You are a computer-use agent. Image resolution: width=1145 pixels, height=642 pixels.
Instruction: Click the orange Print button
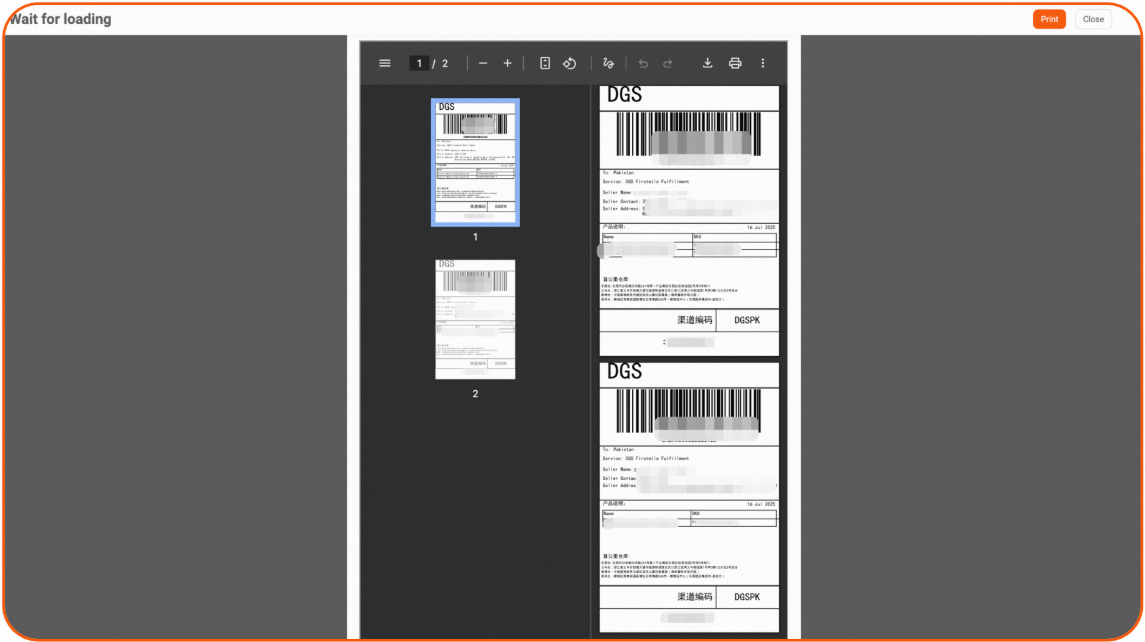pos(1049,19)
